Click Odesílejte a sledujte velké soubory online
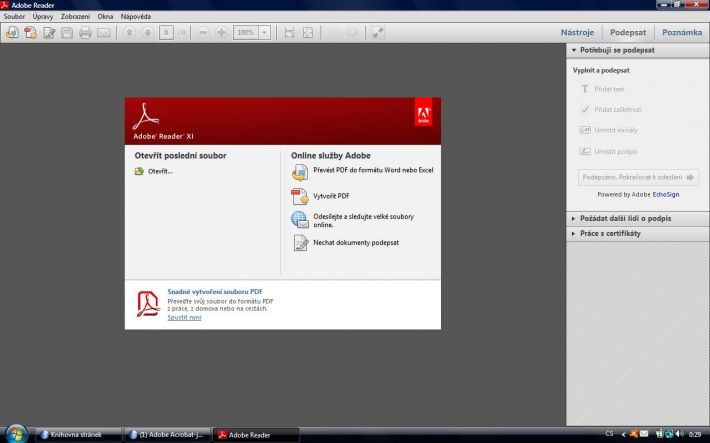The width and height of the screenshot is (710, 443). coord(363,221)
